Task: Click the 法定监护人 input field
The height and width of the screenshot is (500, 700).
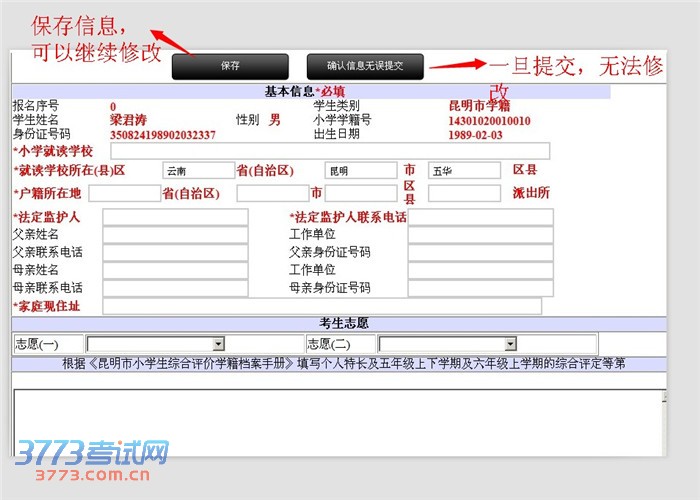Action: tap(175, 217)
